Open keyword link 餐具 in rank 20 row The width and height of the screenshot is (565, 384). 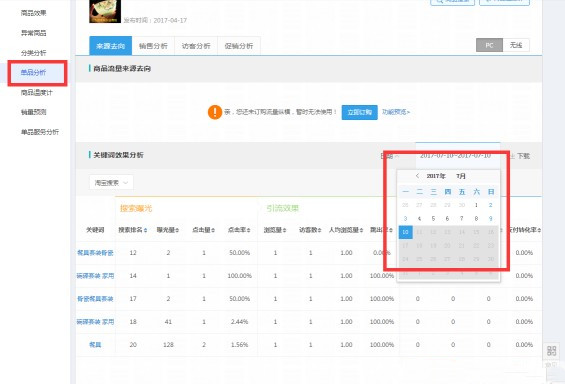point(95,345)
